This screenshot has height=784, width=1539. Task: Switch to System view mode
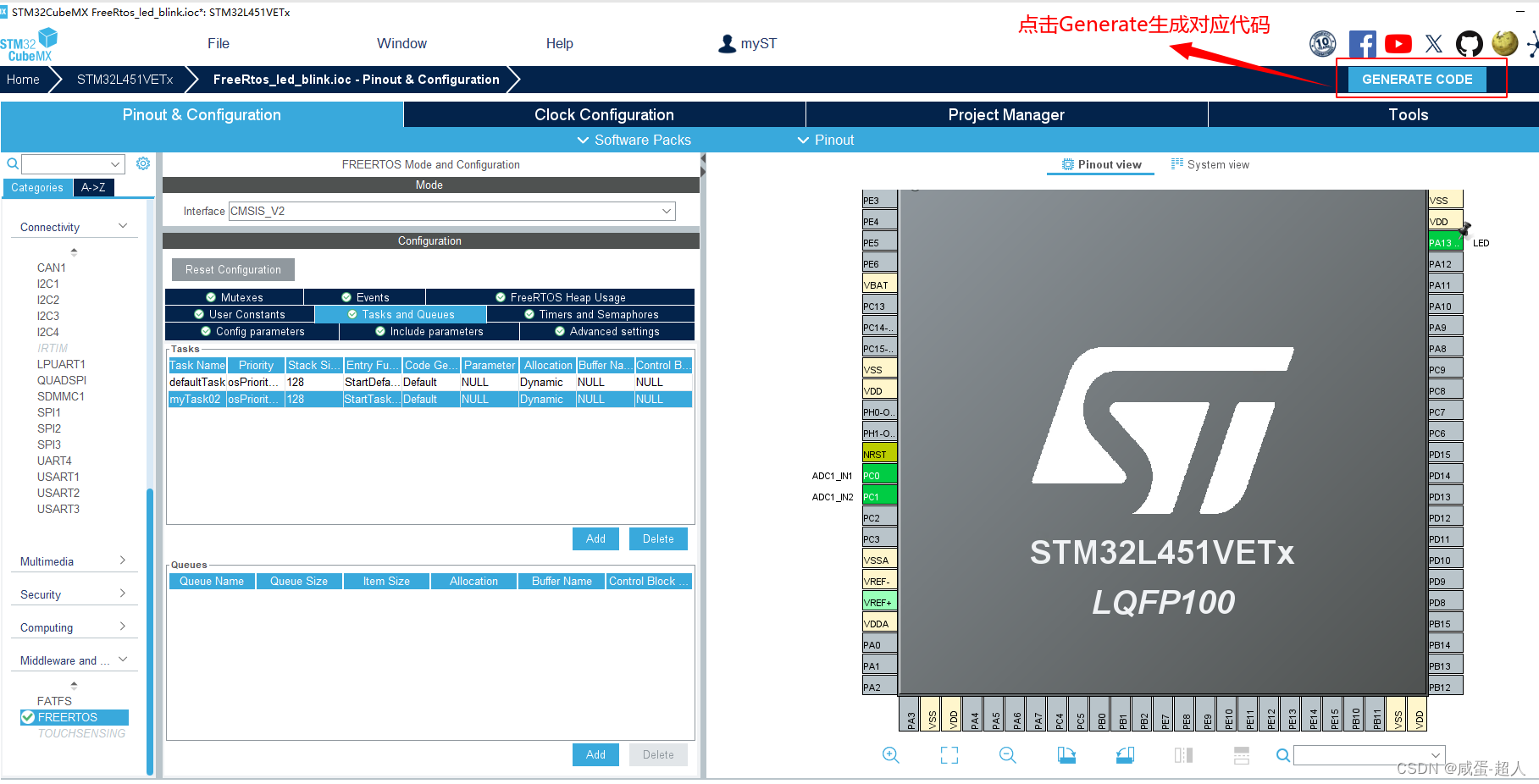(1210, 164)
